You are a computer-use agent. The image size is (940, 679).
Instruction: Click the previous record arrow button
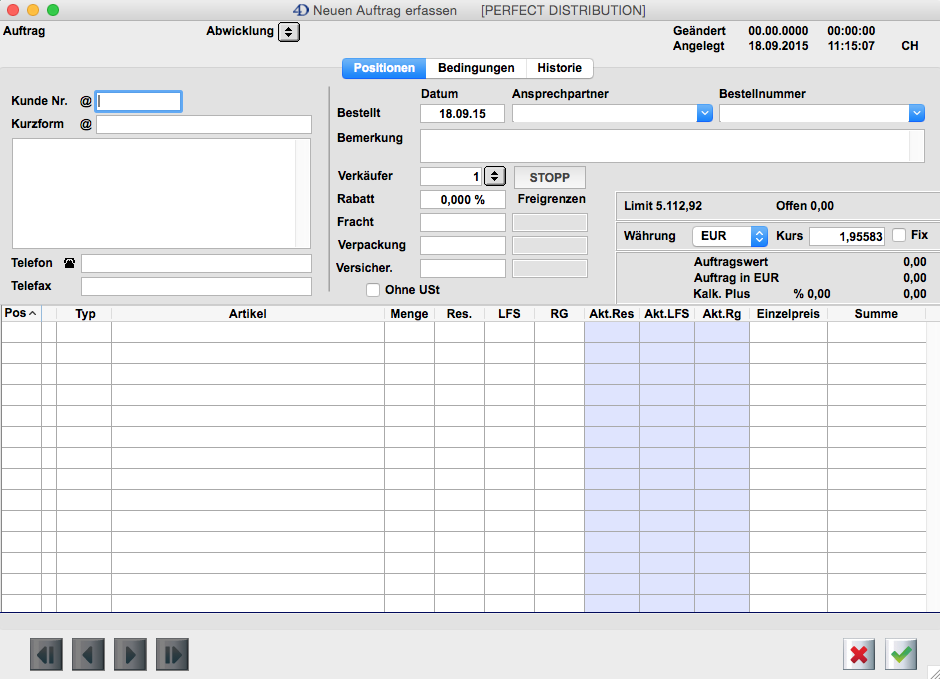[88, 655]
